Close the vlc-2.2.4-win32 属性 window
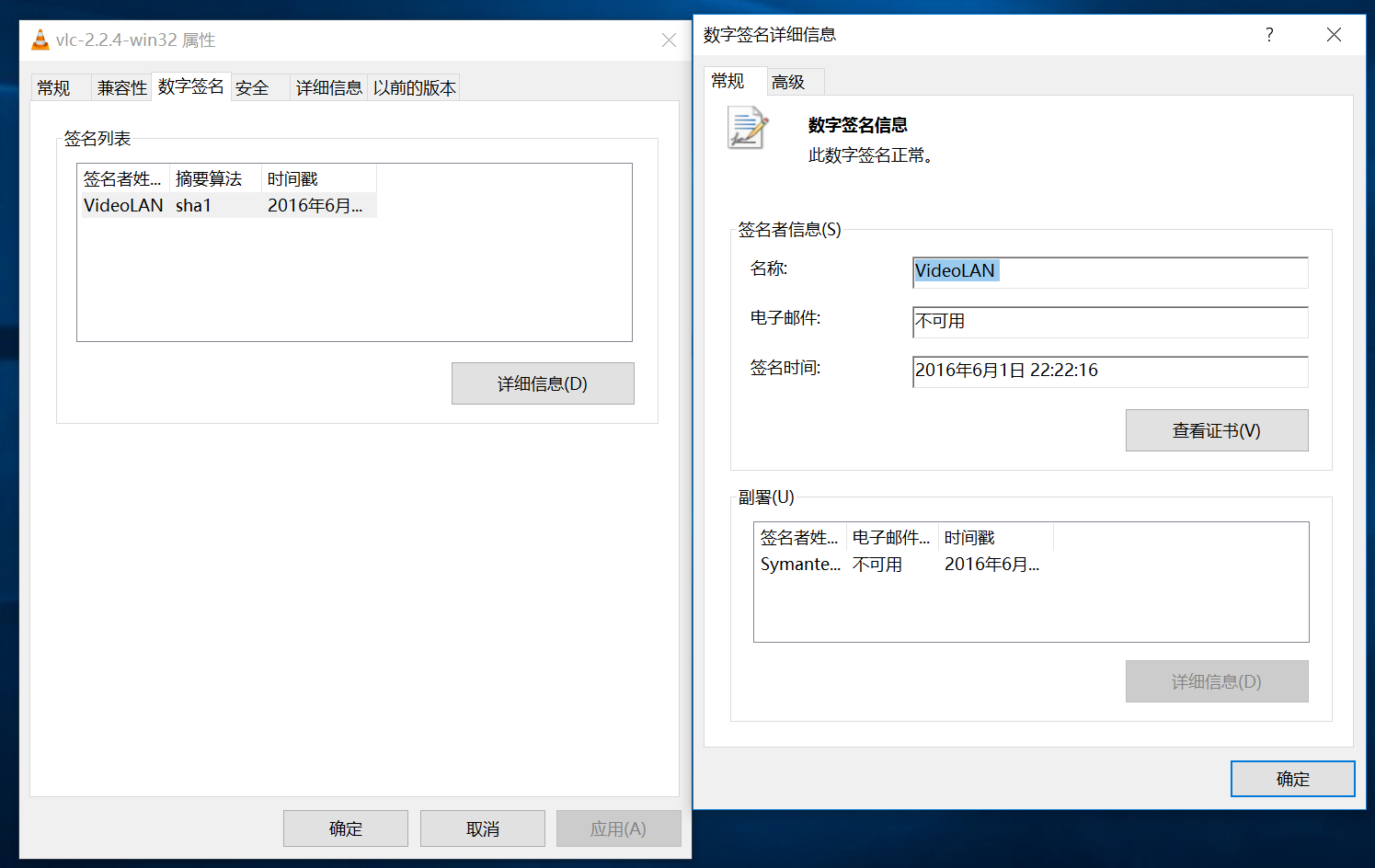 click(669, 40)
